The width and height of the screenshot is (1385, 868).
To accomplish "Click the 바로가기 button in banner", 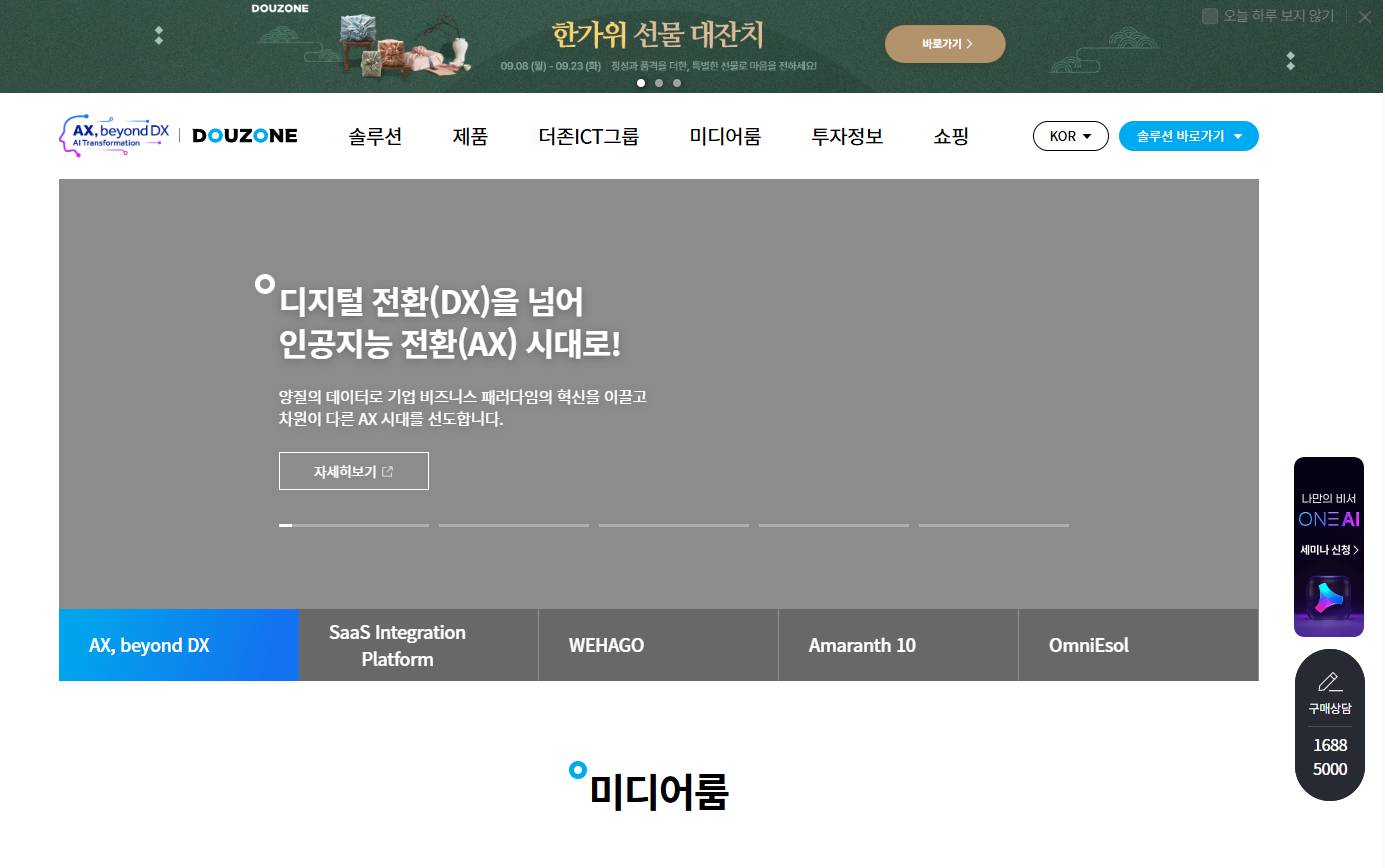I will 945,44.
